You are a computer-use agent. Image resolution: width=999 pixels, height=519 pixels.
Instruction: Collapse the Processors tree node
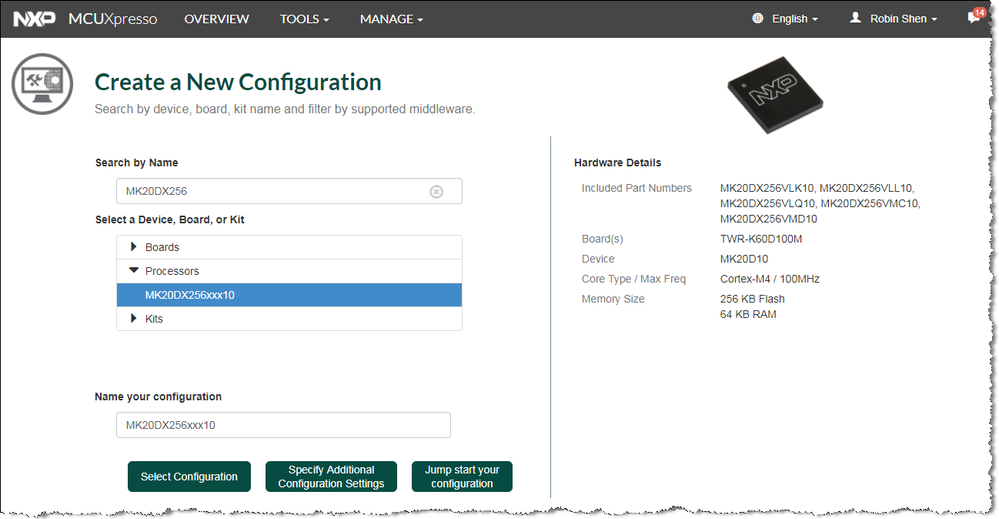tap(134, 270)
